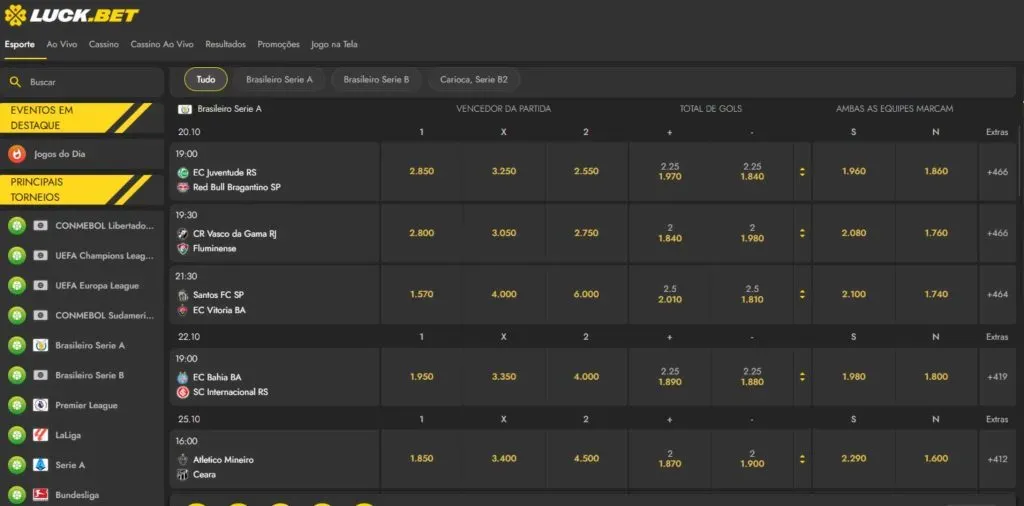
Task: Expand total goals options for Juventude match
Action: point(801,171)
